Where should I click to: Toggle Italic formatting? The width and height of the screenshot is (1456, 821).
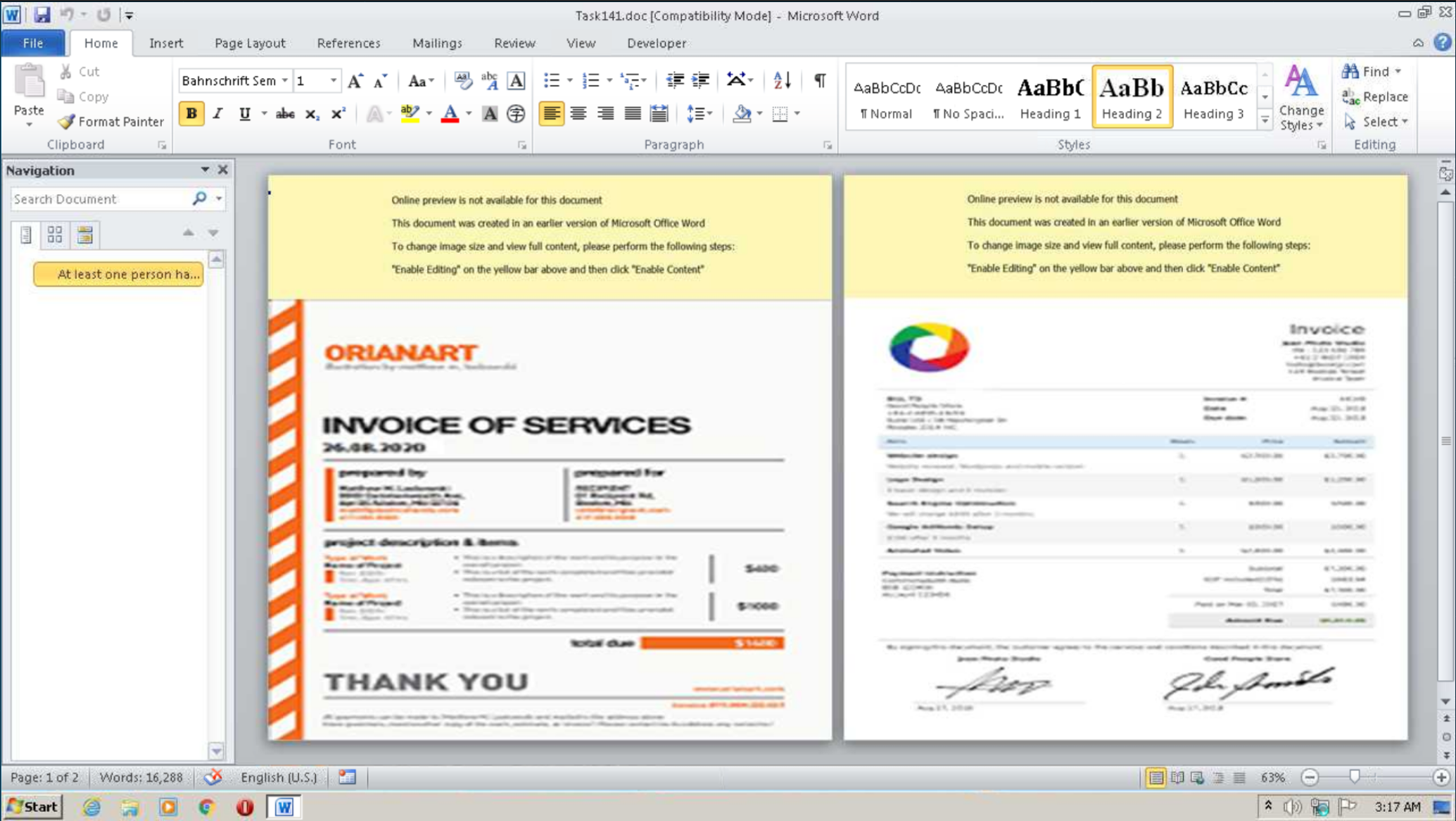(218, 113)
